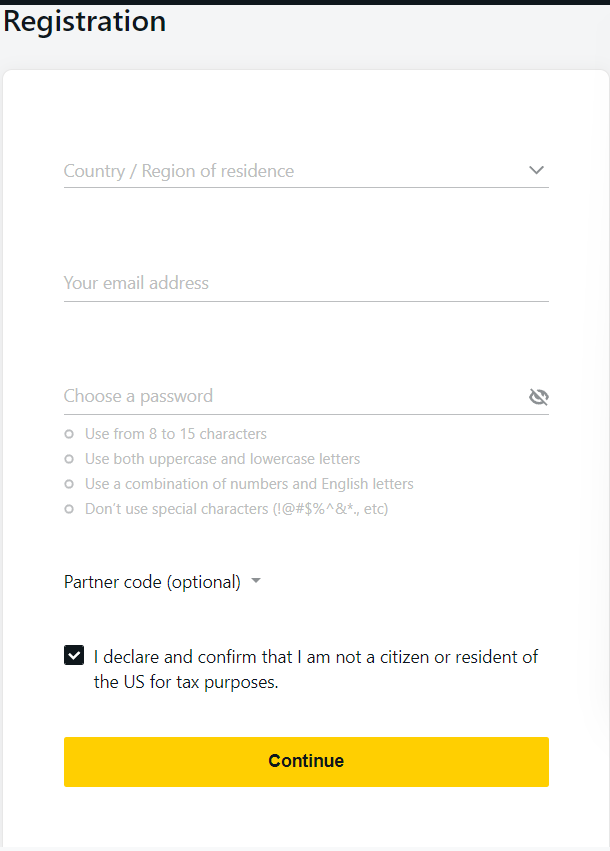Show password using the crossed-eye icon
The width and height of the screenshot is (610, 851).
pos(538,397)
